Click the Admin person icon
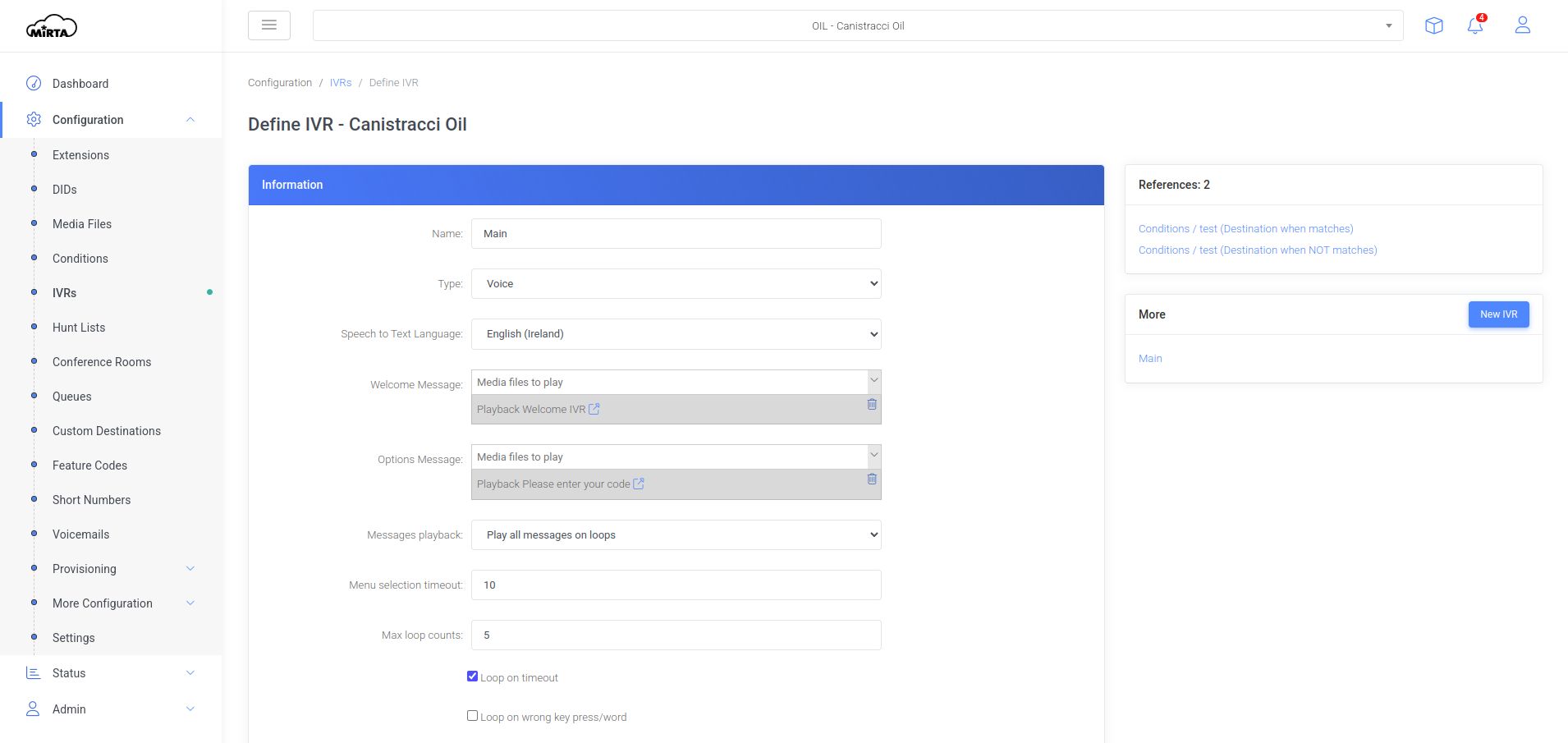The height and width of the screenshot is (743, 1568). [33, 709]
